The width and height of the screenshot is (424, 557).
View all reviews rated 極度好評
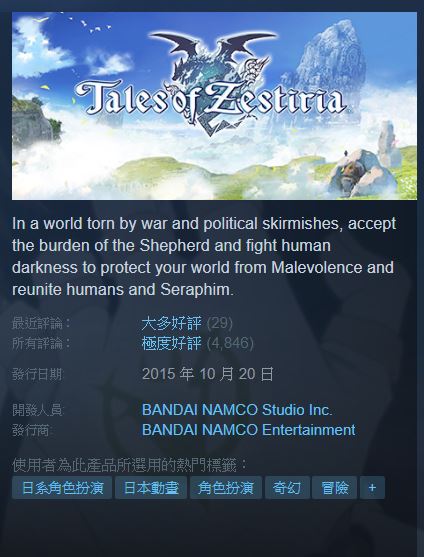[x=172, y=343]
